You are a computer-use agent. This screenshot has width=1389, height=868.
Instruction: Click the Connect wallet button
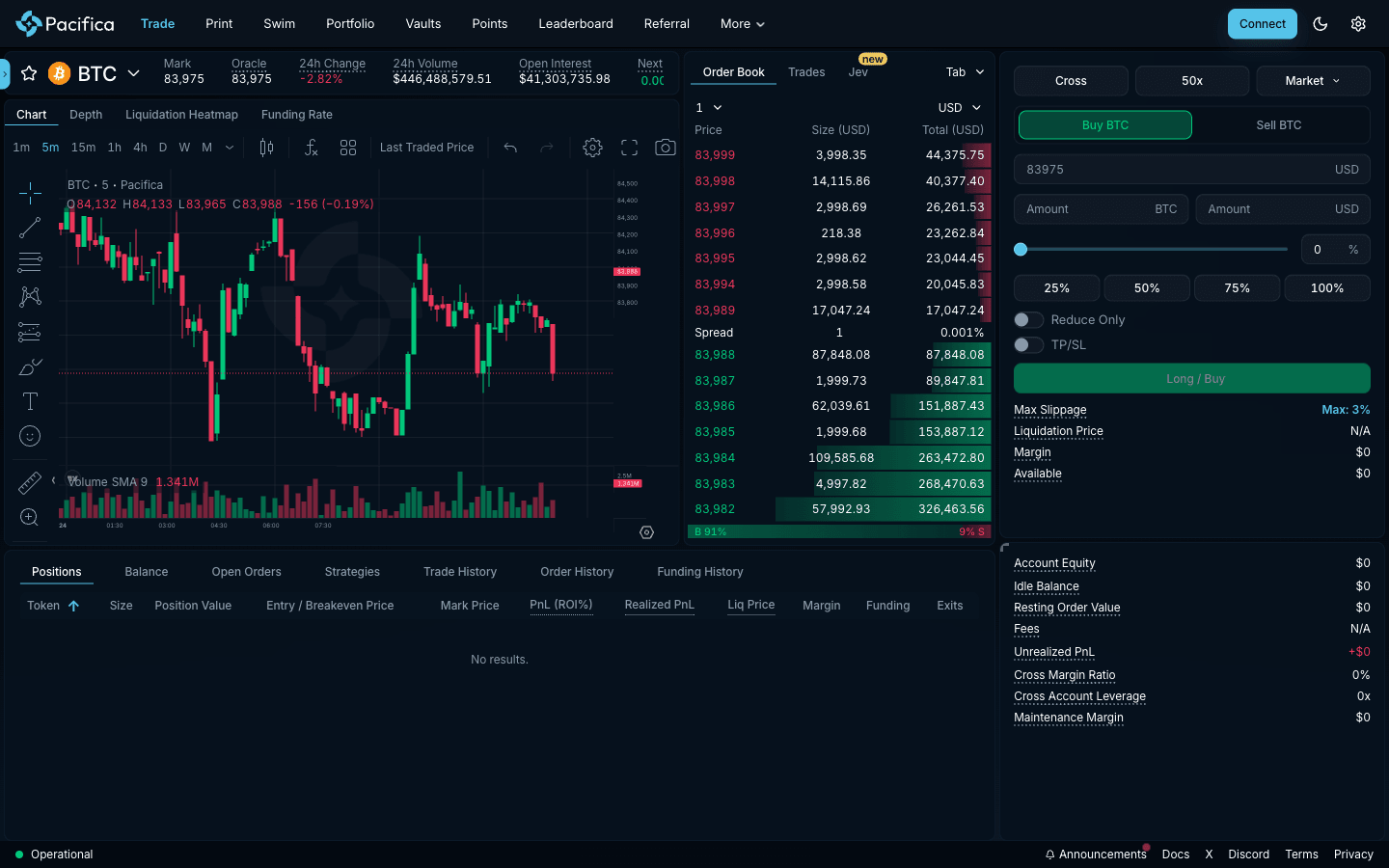coord(1263,24)
